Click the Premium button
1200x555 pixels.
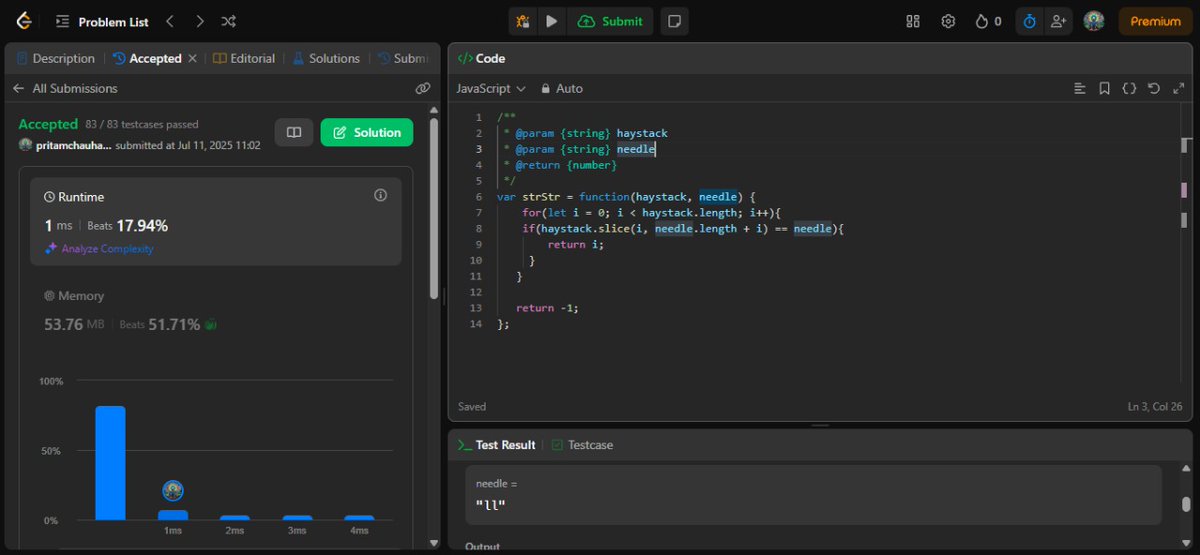tap(1155, 21)
